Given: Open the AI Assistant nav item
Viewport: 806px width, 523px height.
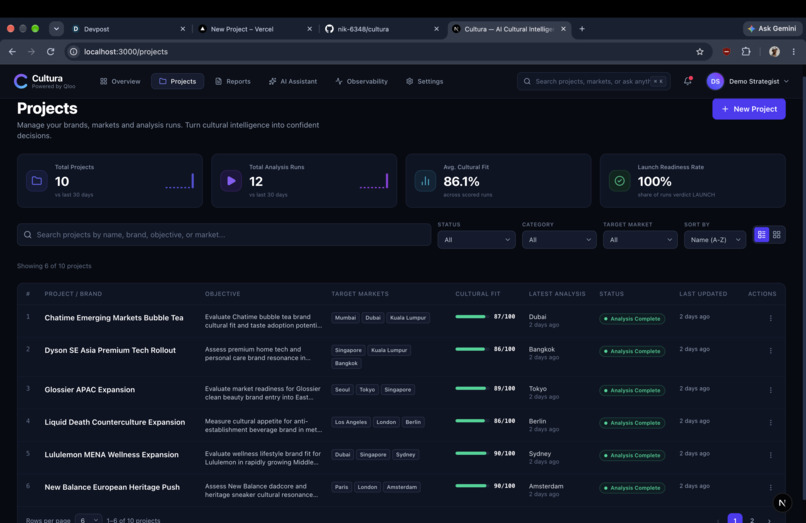Looking at the screenshot, I should tap(293, 81).
